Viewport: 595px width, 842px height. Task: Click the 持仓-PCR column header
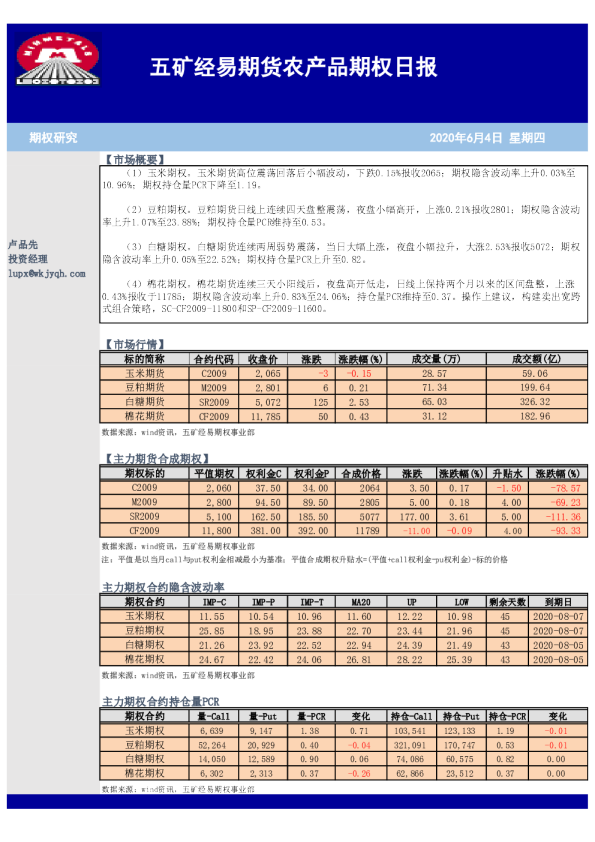(x=507, y=716)
